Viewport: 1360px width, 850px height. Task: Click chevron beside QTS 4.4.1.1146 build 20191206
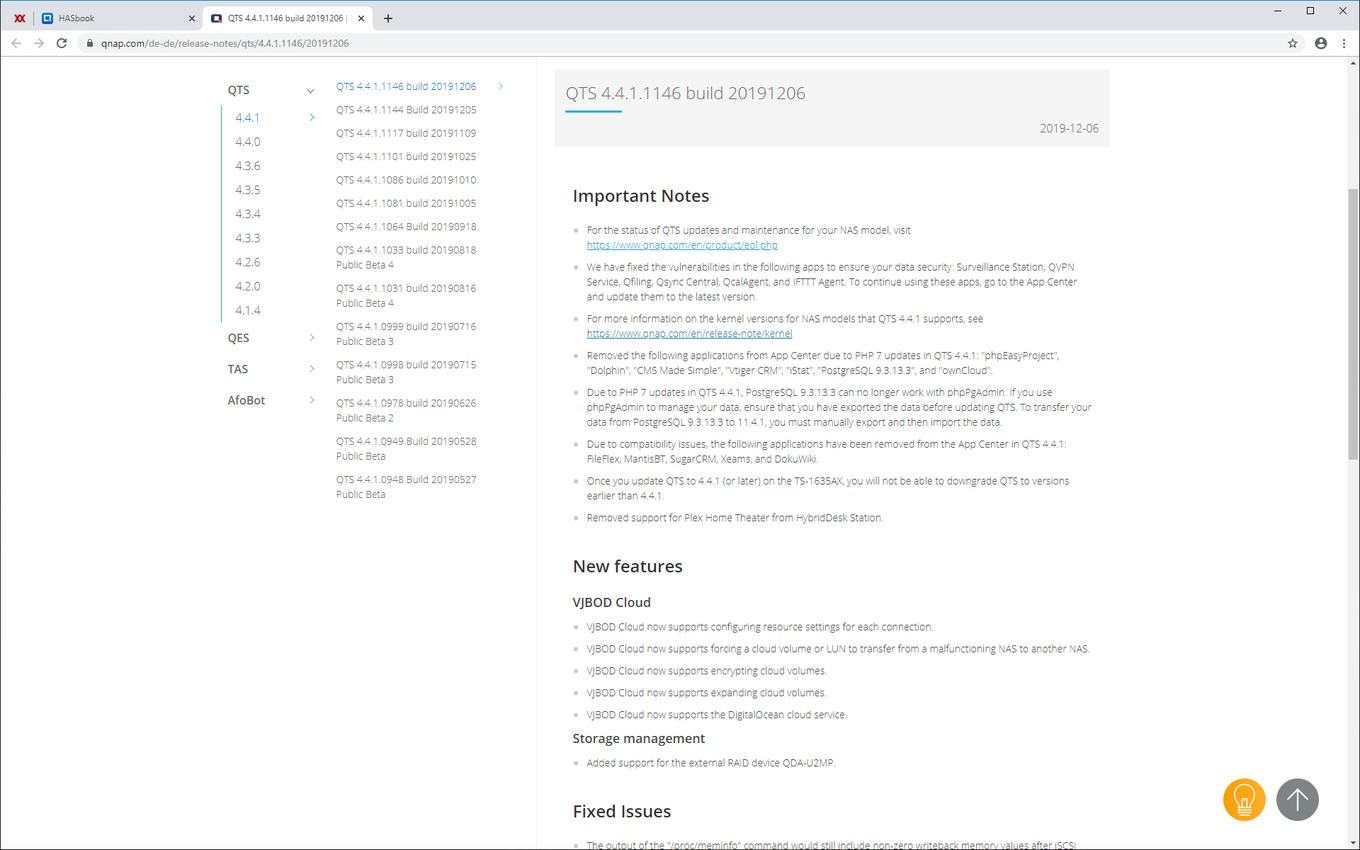[x=500, y=86]
